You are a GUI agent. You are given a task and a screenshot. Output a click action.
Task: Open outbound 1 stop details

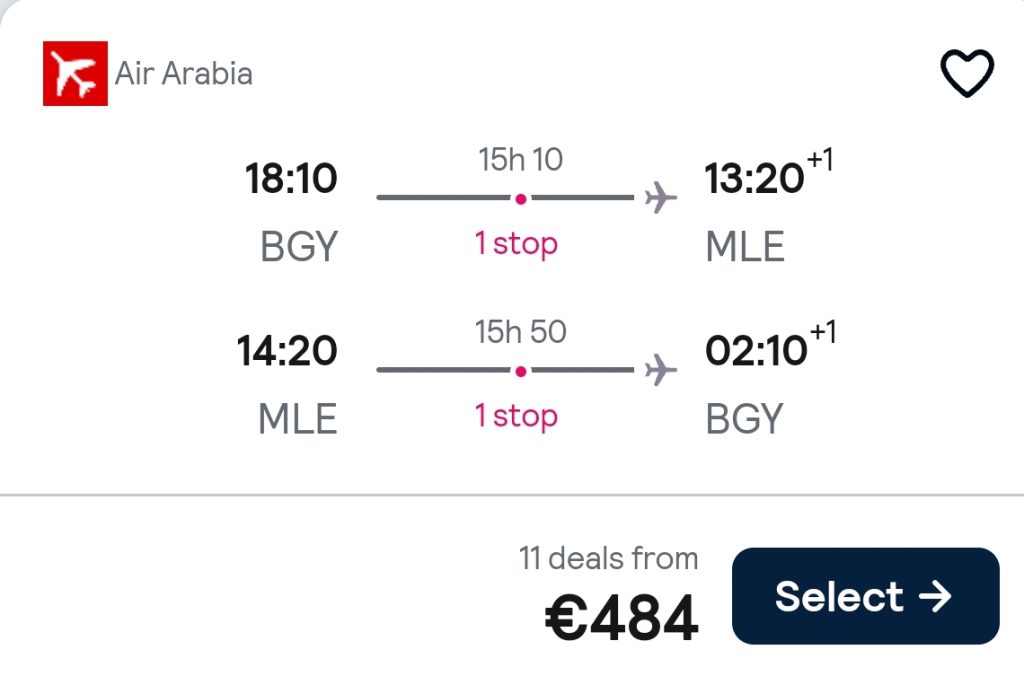516,244
